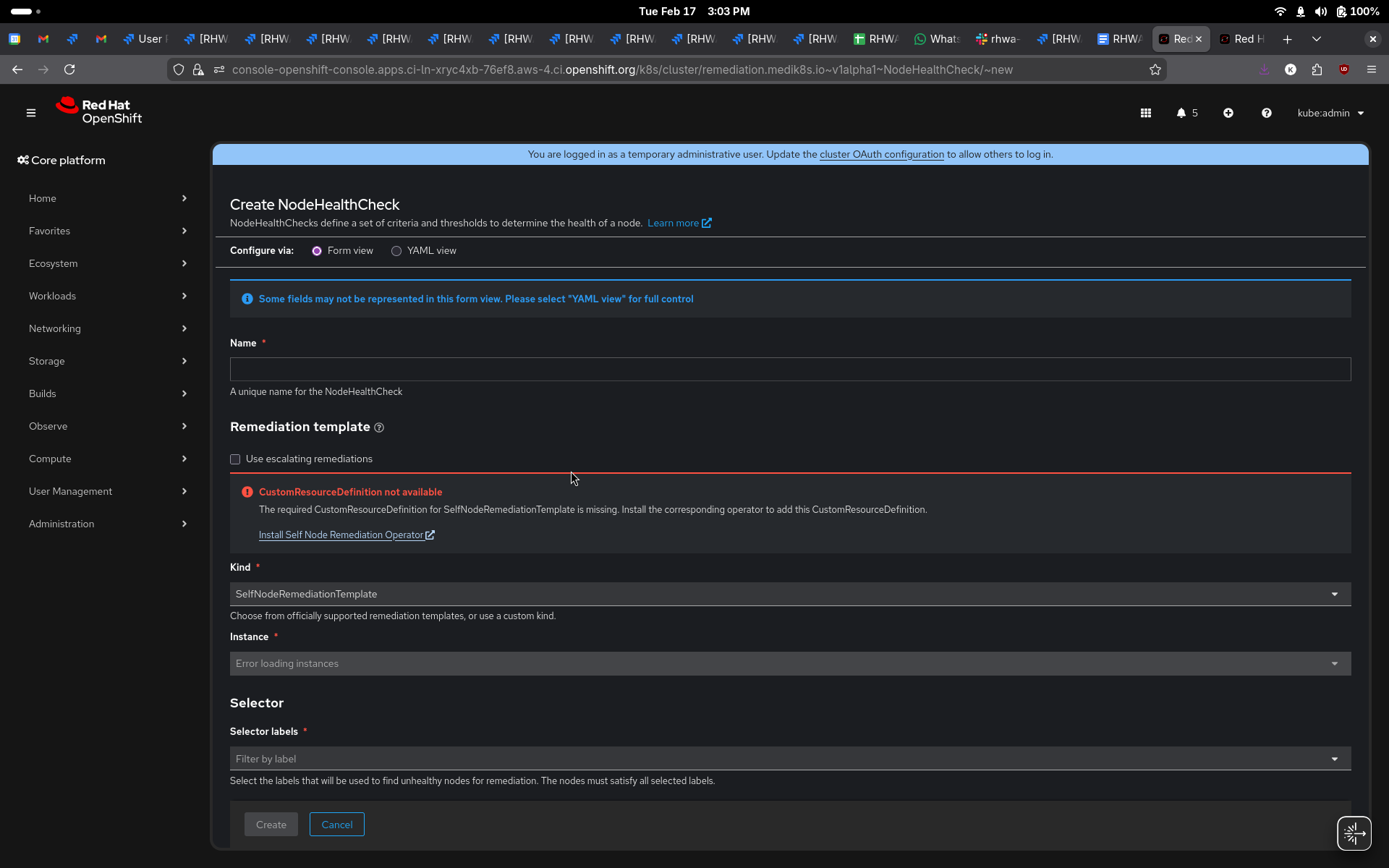Open the Kind SelfNodeRemediationTemplate dropdown

click(790, 594)
